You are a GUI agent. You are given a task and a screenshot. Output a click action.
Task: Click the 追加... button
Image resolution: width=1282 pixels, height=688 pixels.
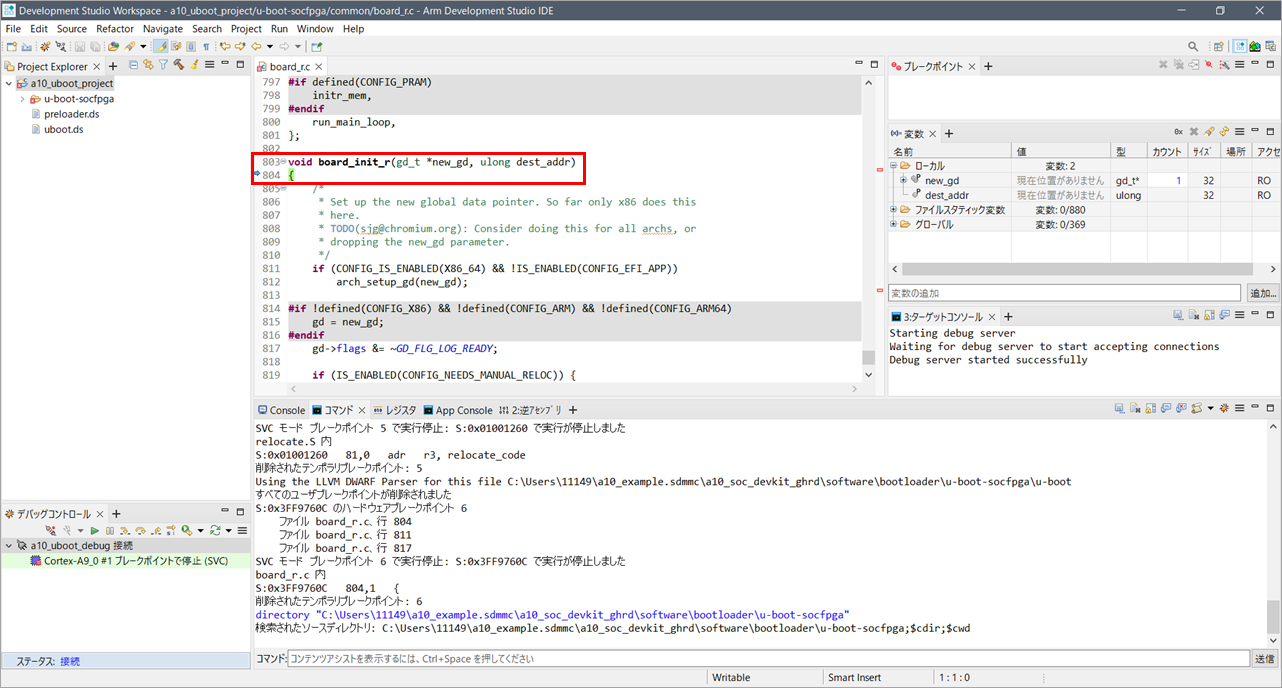tap(1262, 293)
